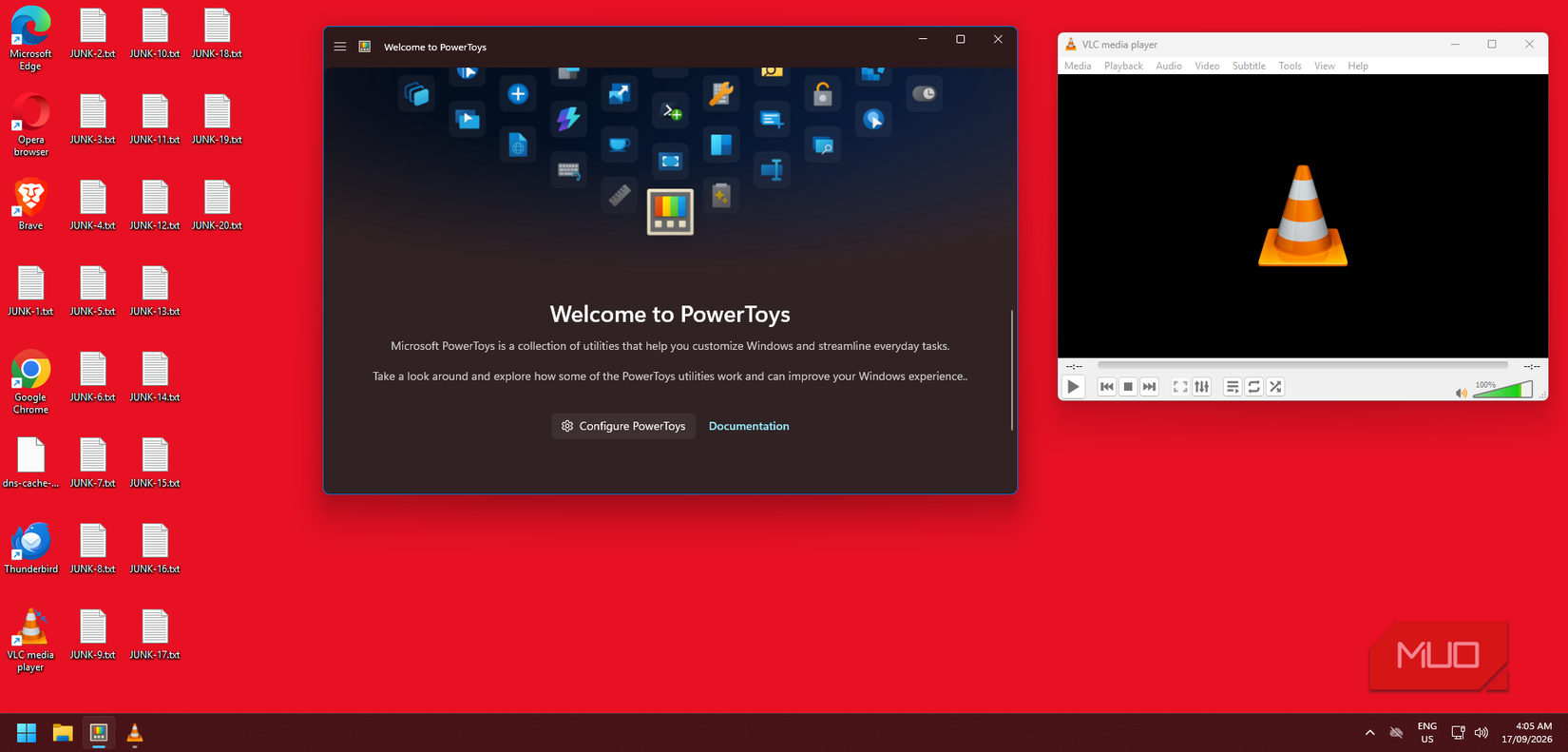Toggle loop mode in VLC
This screenshot has height=752, width=1568.
pos(1254,387)
